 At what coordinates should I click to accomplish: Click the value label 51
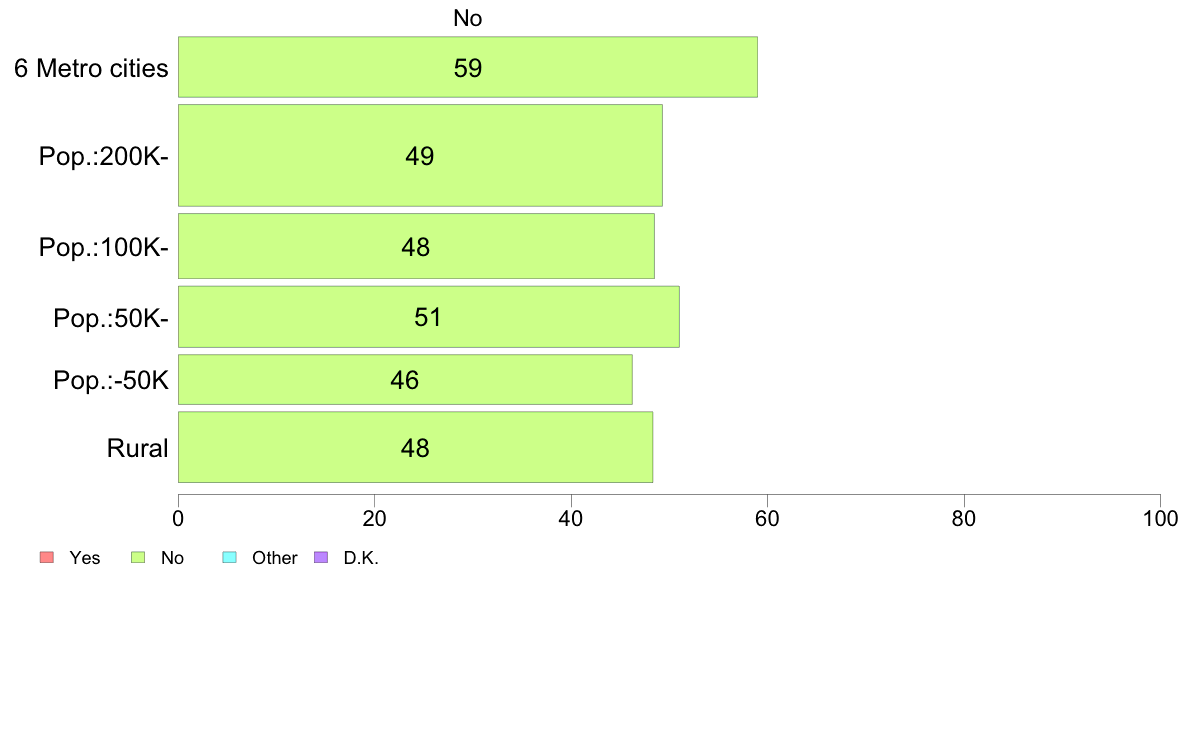point(427,317)
